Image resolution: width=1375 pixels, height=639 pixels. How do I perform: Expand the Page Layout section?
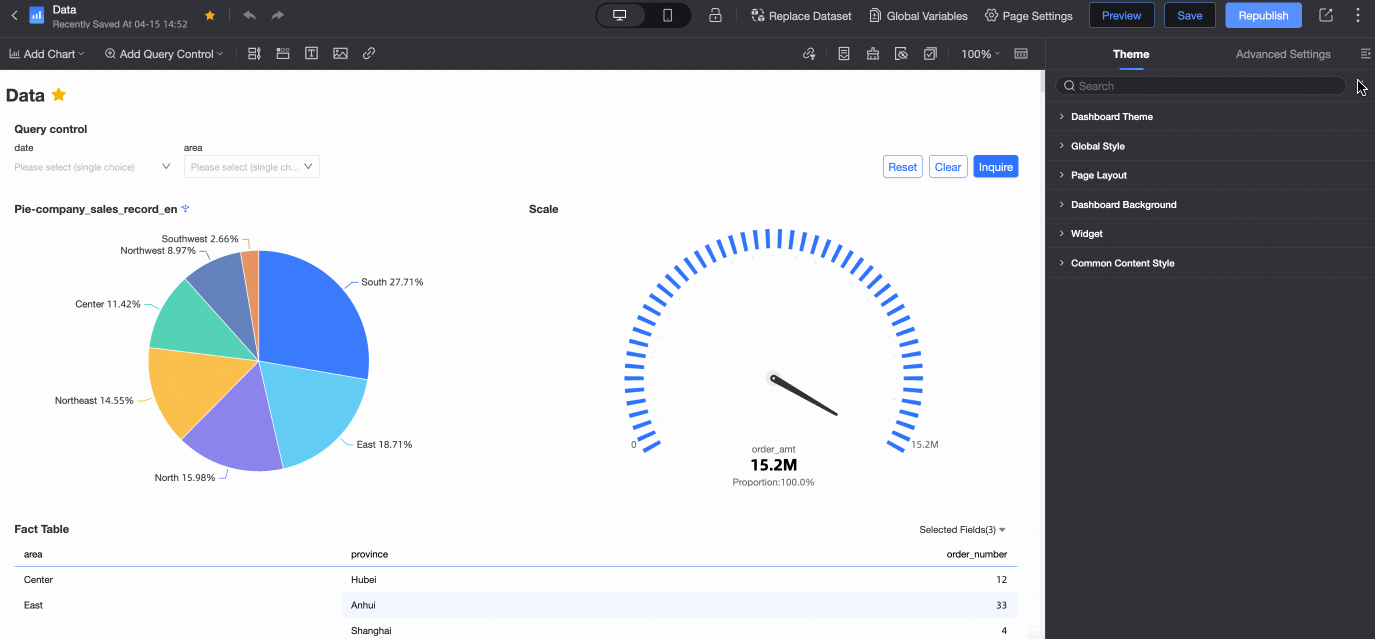coord(1210,175)
